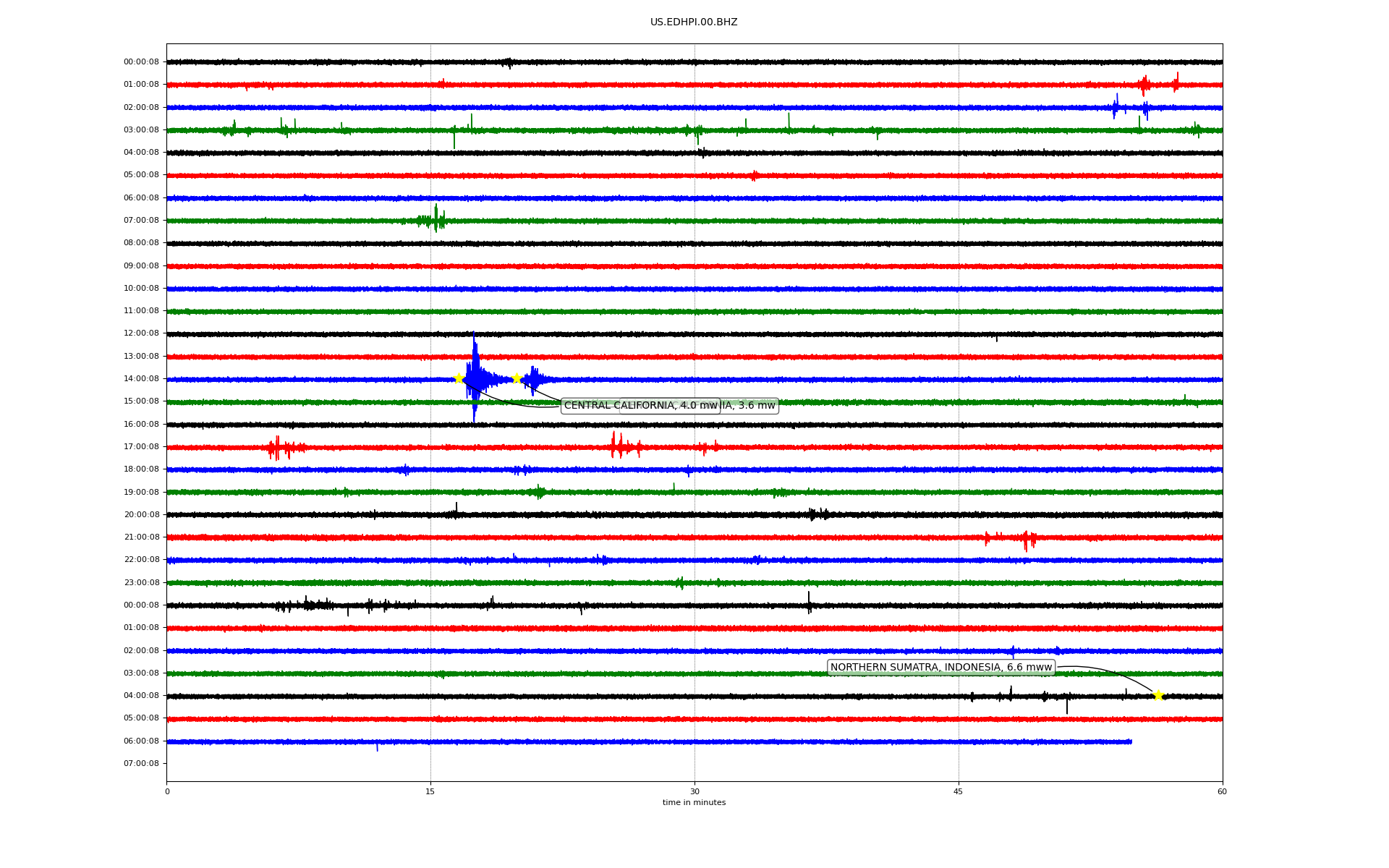Screen dimensions: 1389x868
Task: Click the first 00:00:08 label at top
Action: [x=141, y=62]
